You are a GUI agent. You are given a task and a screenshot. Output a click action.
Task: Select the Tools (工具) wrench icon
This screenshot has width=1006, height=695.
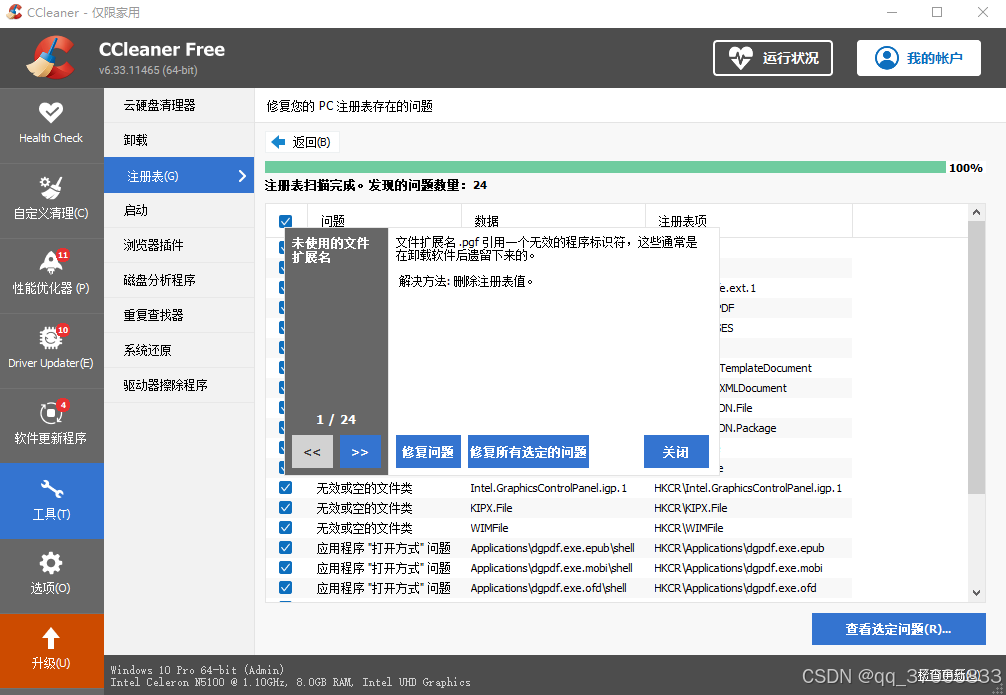[x=51, y=490]
